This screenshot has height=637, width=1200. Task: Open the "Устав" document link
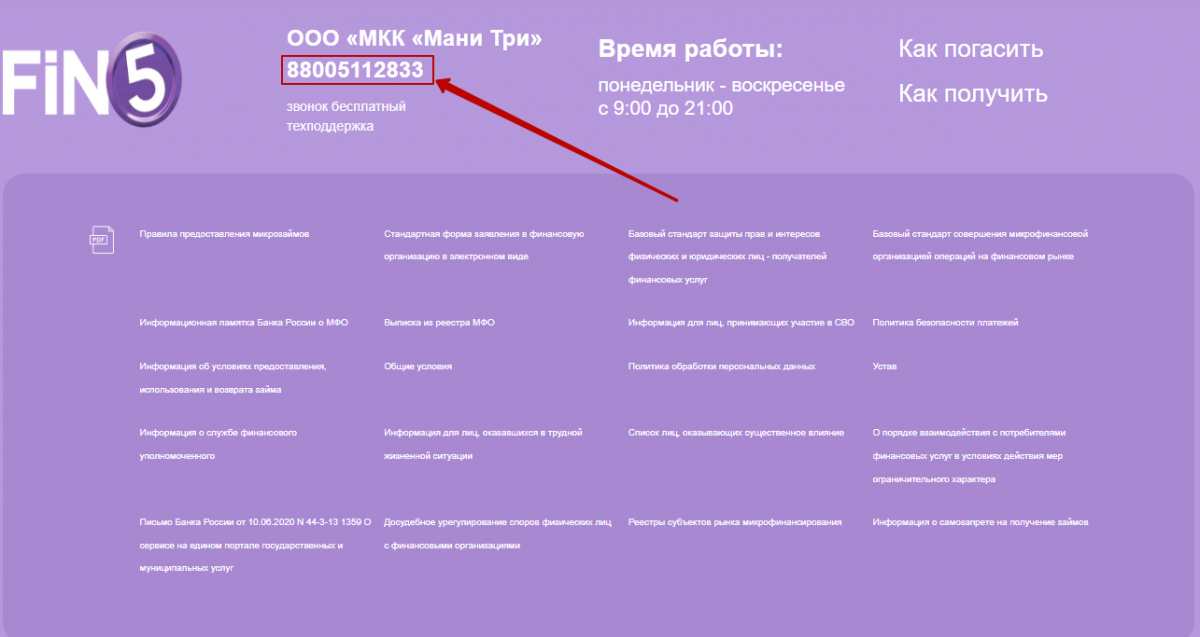pyautogui.click(x=885, y=367)
